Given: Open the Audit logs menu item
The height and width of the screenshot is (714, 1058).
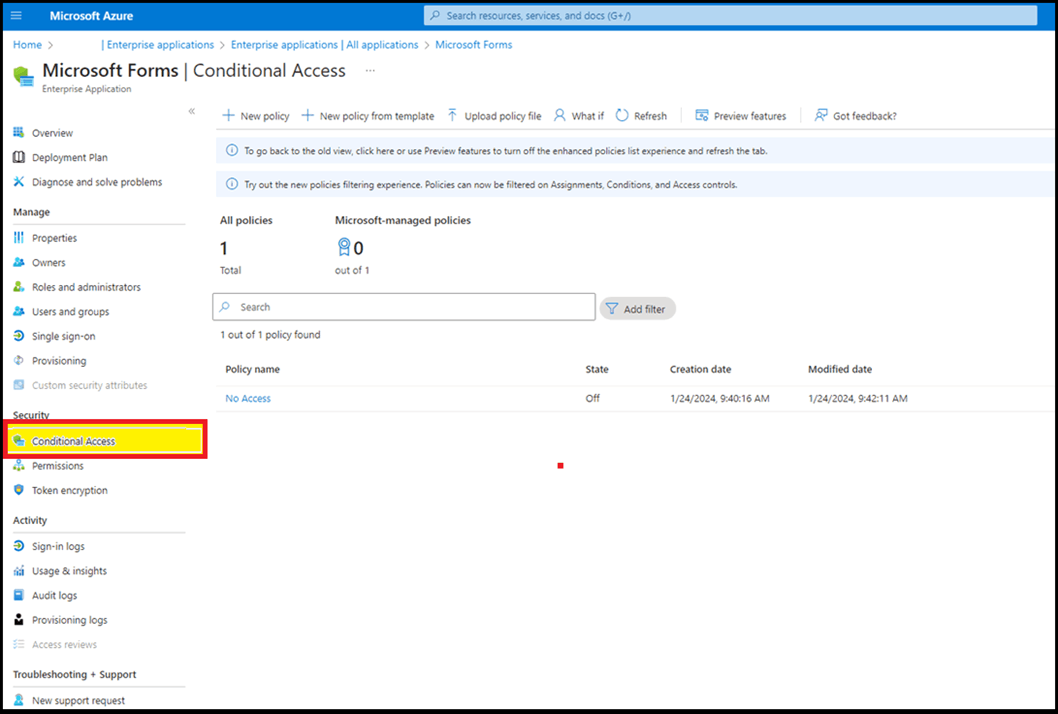Looking at the screenshot, I should tap(55, 595).
